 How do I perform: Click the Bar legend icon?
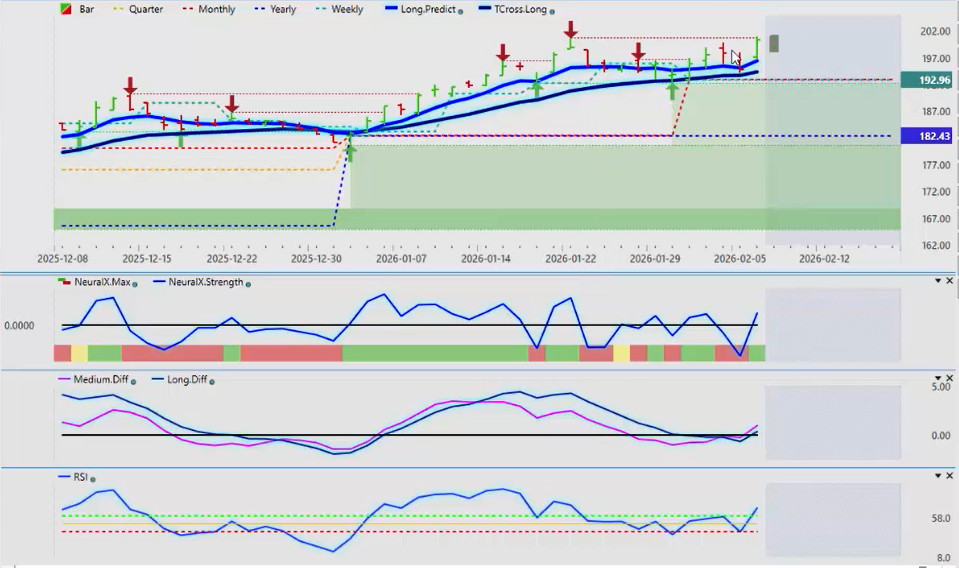(x=66, y=9)
